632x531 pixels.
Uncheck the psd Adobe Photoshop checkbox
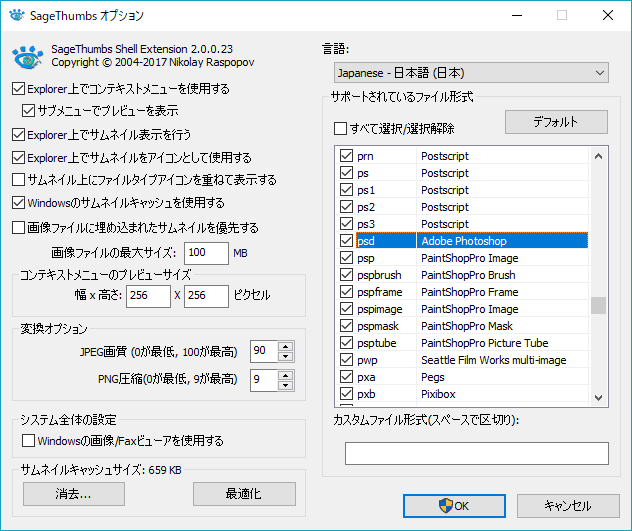coord(346,241)
